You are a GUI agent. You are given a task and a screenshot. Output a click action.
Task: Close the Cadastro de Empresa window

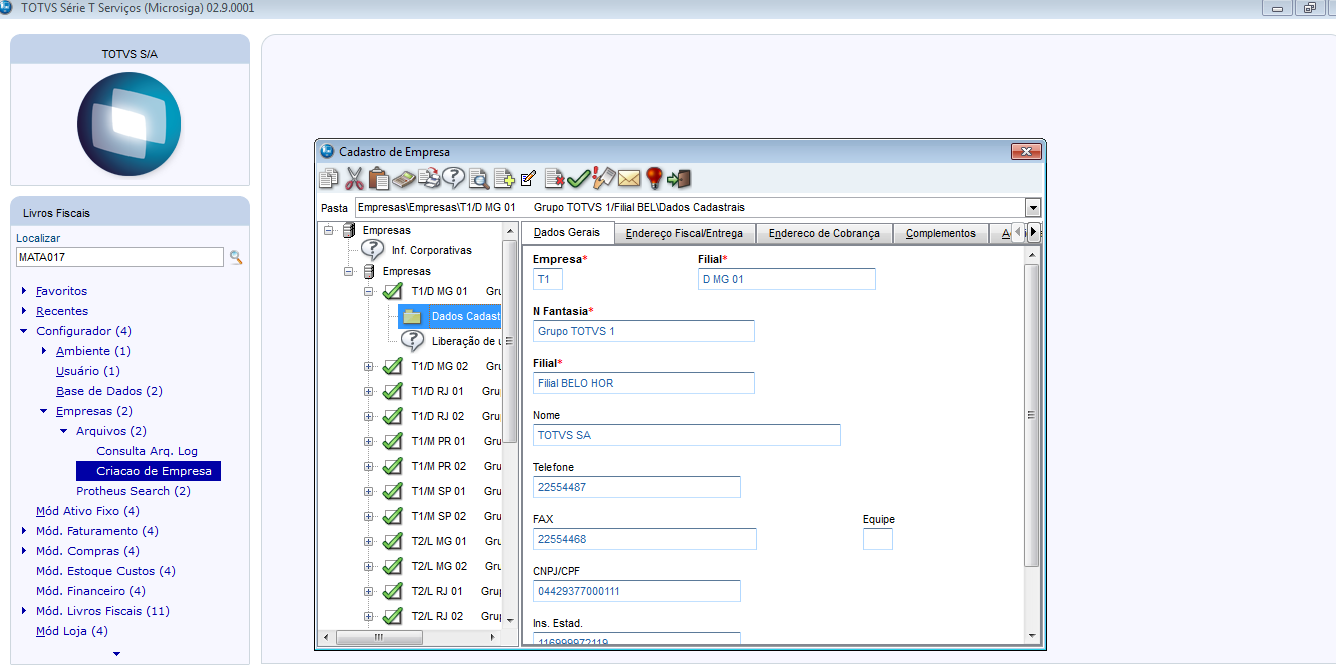[x=1026, y=152]
